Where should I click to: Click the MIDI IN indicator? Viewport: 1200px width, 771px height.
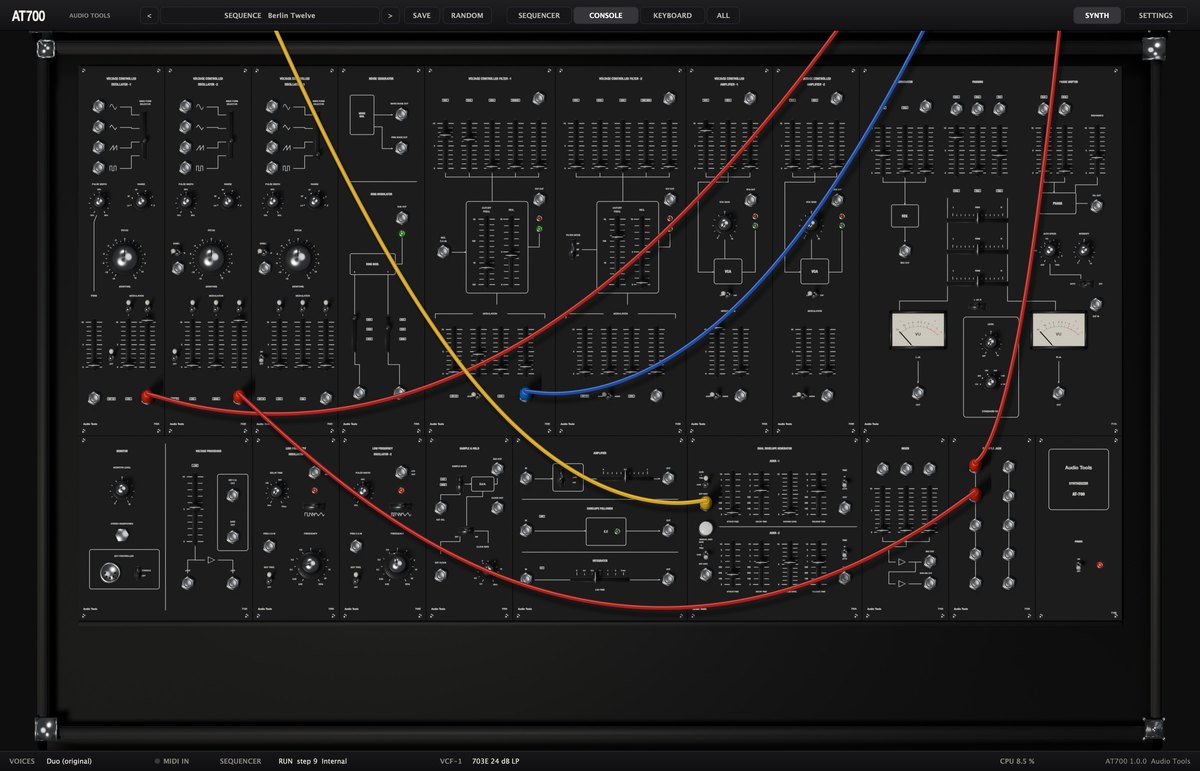pos(173,761)
